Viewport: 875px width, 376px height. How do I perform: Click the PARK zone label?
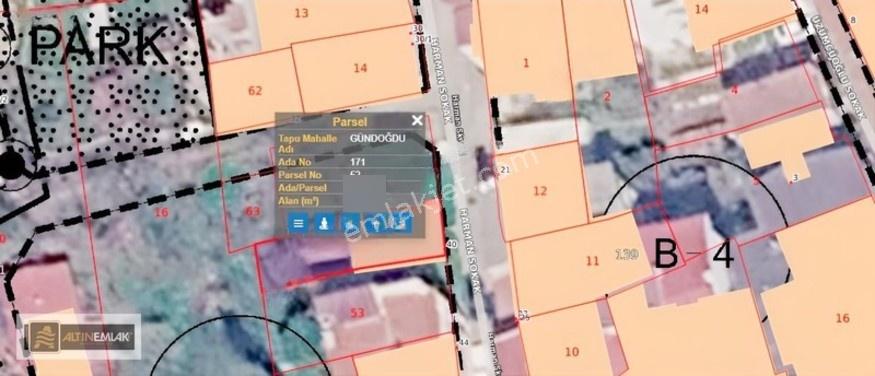coord(98,45)
